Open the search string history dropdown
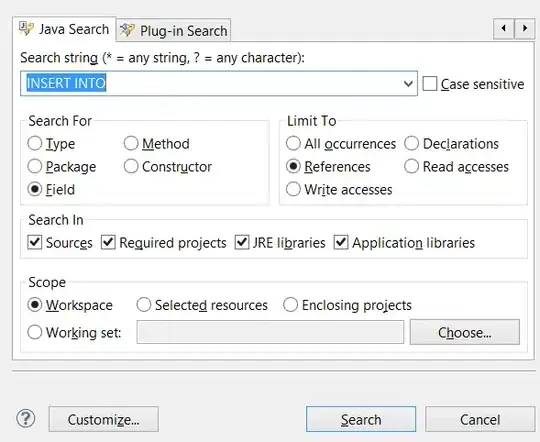Image resolution: width=540 pixels, height=442 pixels. point(408,84)
